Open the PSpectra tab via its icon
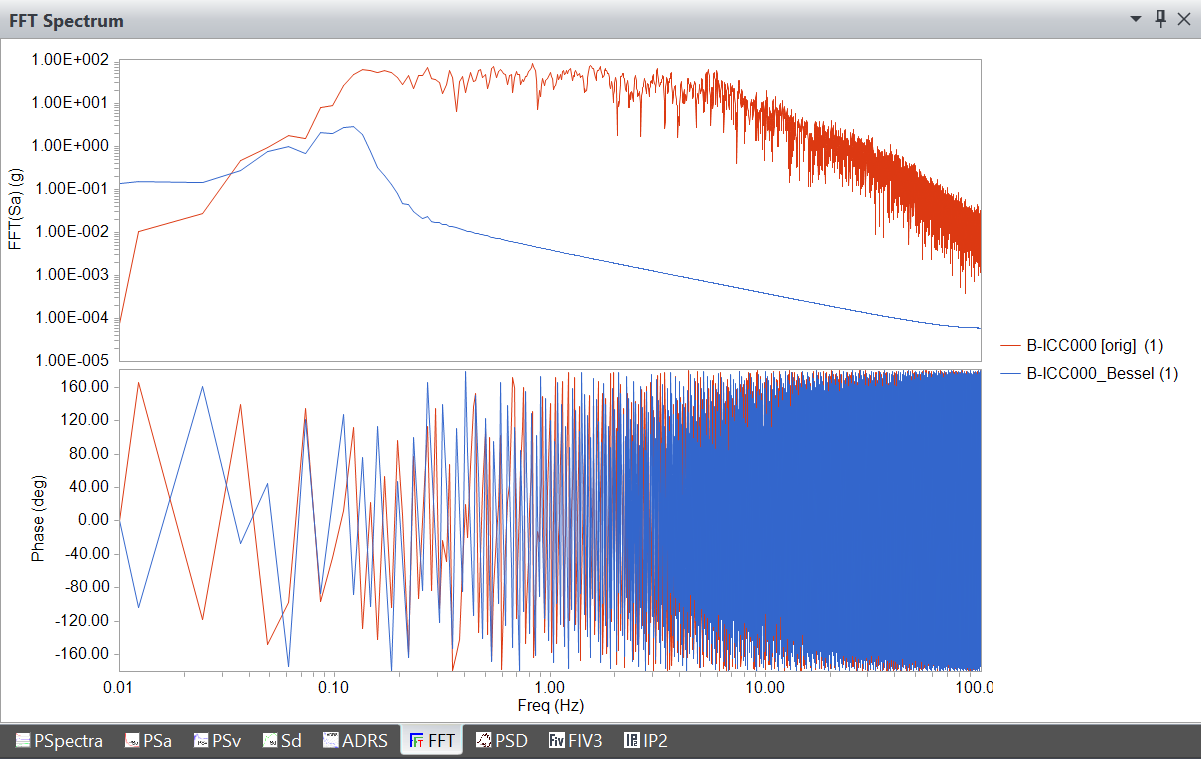The height and width of the screenshot is (759, 1201). [x=23, y=741]
